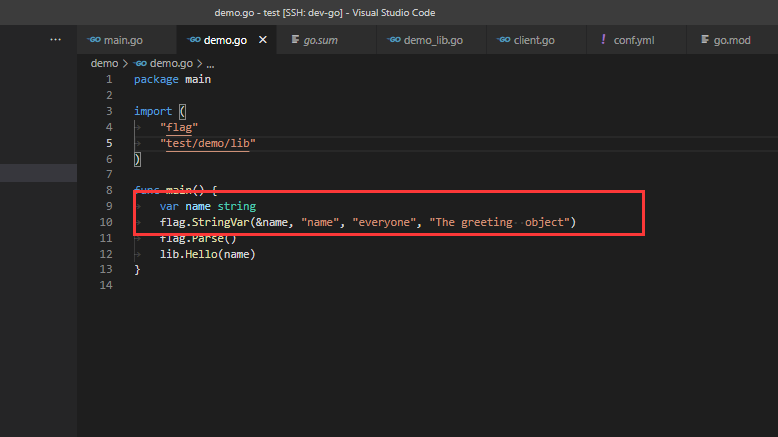Open the more actions ellipsis menu
Viewport: 778px width, 437px height.
click(56, 39)
